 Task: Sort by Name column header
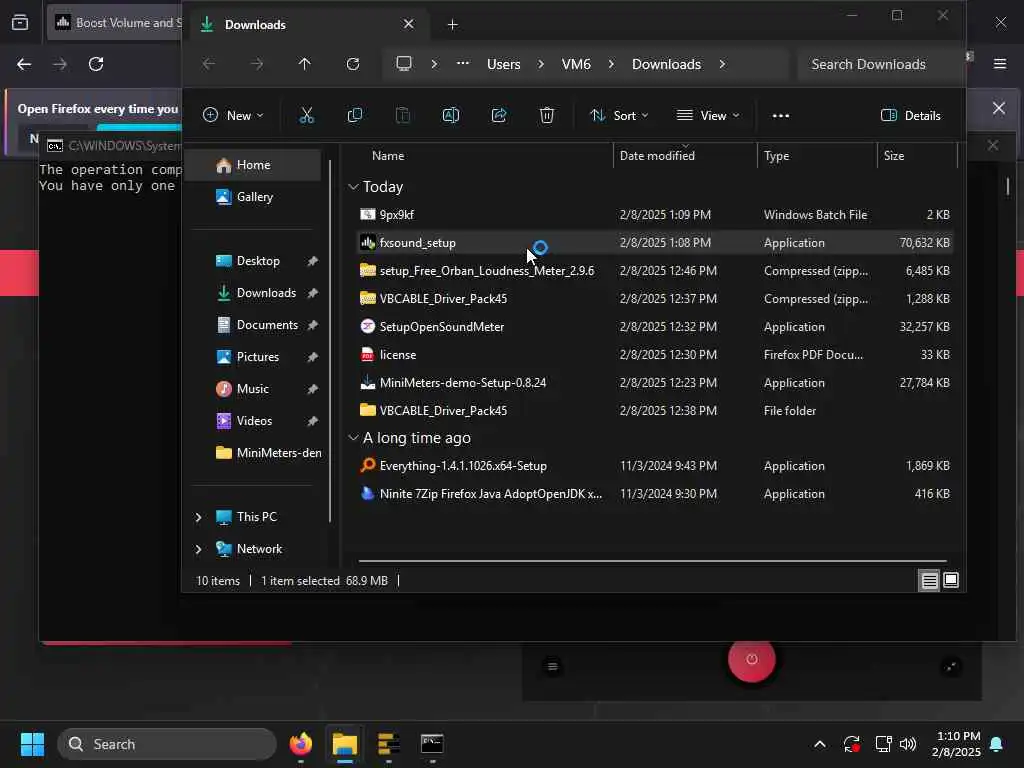tap(388, 155)
